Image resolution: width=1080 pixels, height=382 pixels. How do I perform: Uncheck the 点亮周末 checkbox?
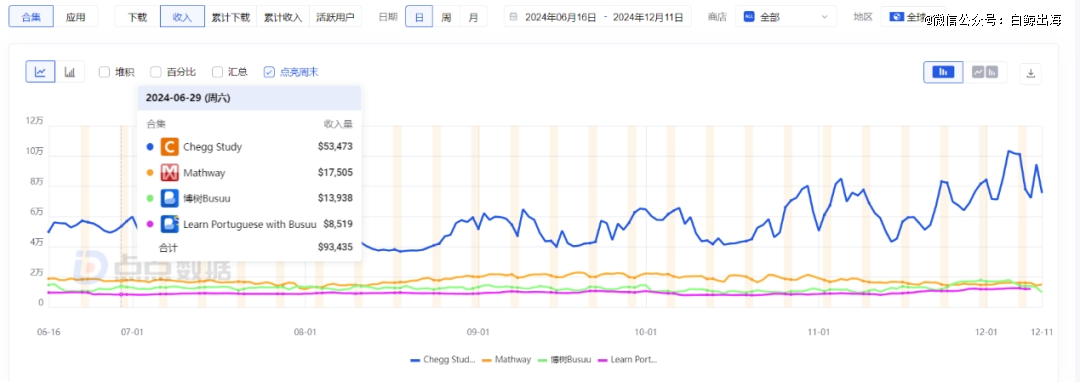click(269, 72)
